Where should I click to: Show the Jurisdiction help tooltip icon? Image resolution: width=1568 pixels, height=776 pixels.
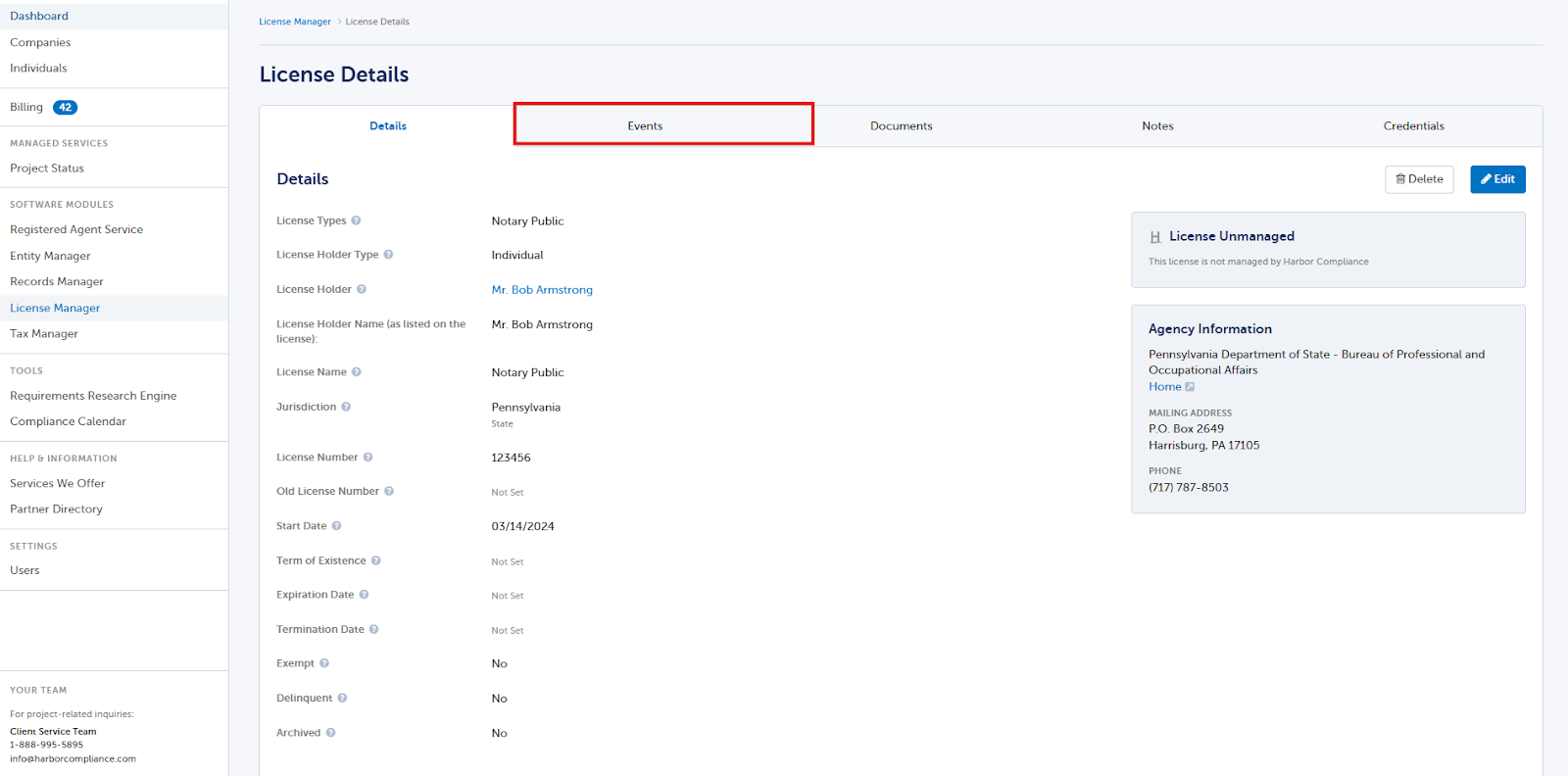[x=346, y=407]
